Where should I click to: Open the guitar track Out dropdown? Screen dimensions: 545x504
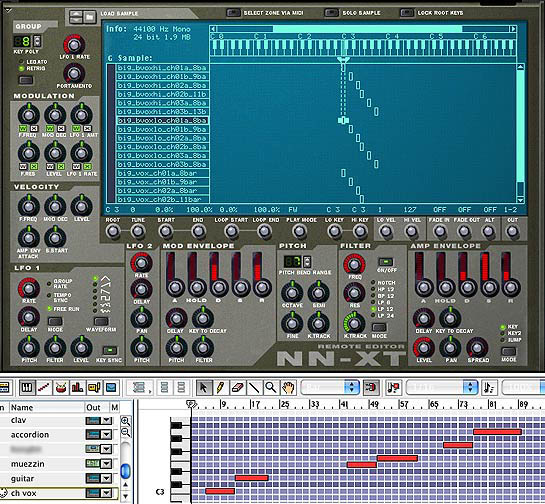click(106, 479)
